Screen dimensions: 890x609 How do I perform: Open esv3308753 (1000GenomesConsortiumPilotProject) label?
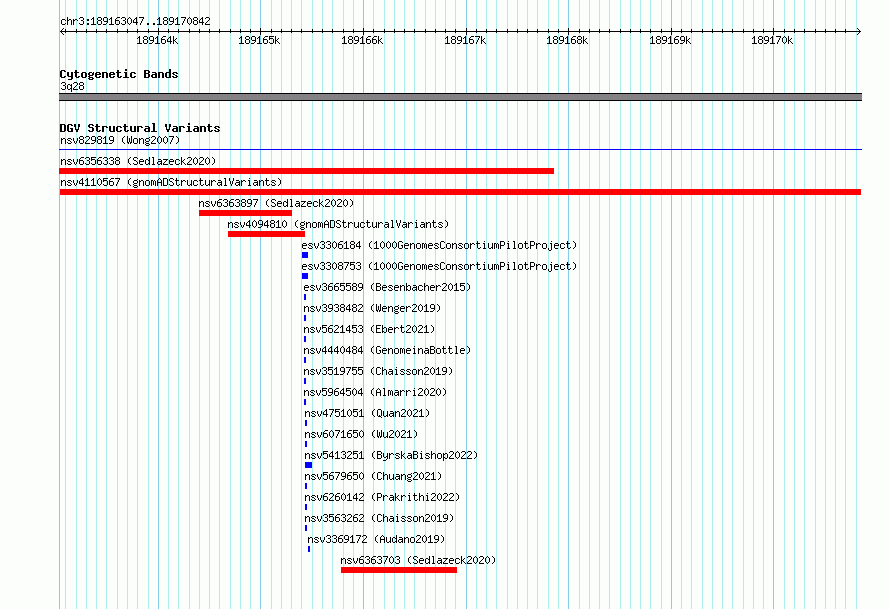(439, 266)
